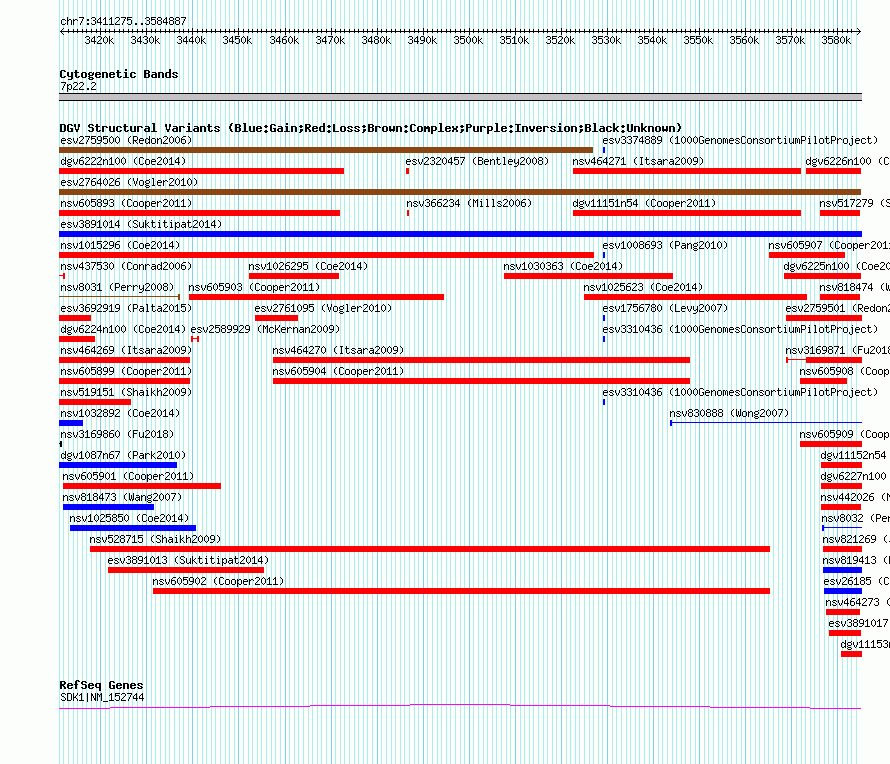This screenshot has height=764, width=890.
Task: Select nsv830888 (Wong2007) label
Action: (x=729, y=413)
